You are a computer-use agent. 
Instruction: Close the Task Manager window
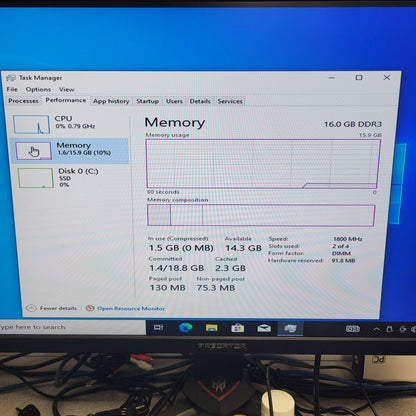tap(387, 78)
